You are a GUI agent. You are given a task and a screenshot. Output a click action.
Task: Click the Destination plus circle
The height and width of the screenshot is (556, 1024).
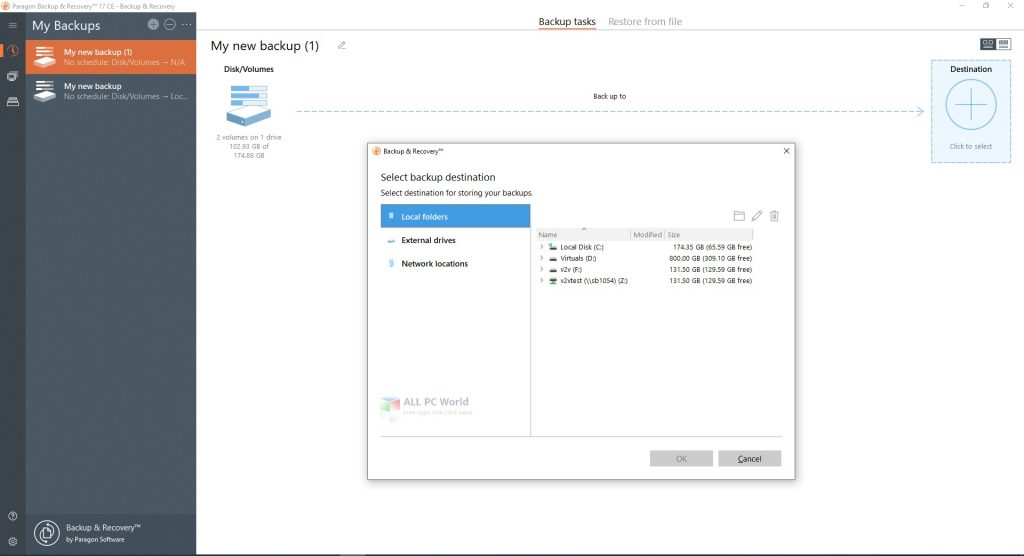click(971, 105)
